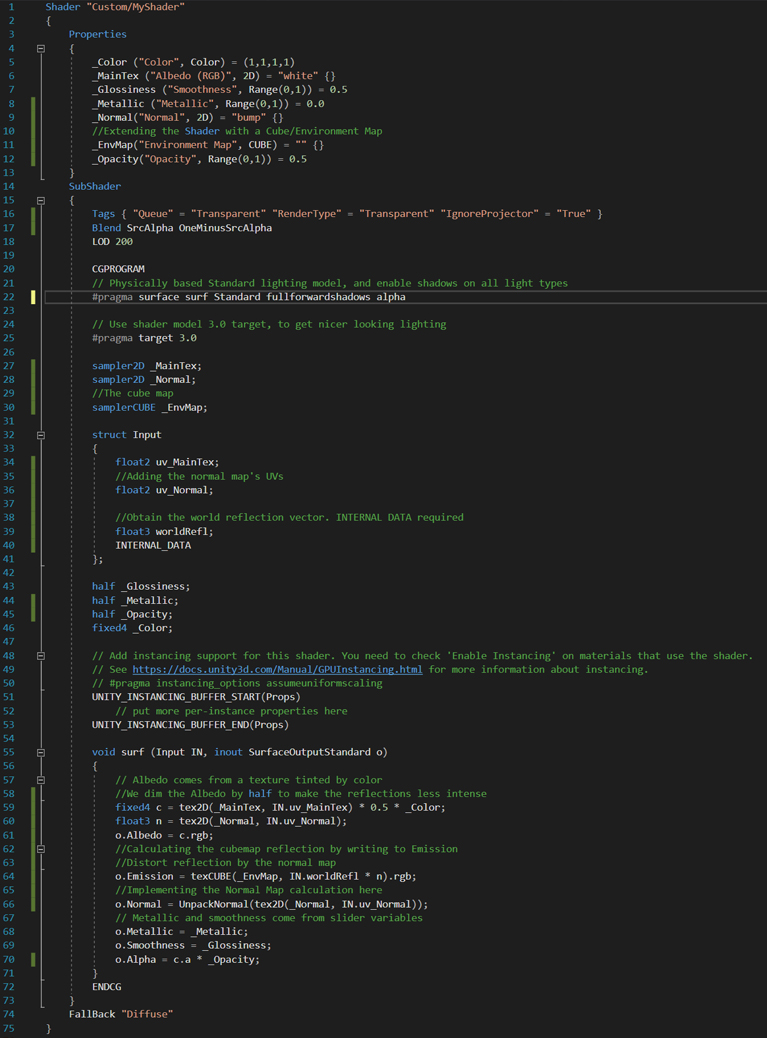
Task: Open the Unity GPUInstancing docs link
Action: click(x=277, y=670)
